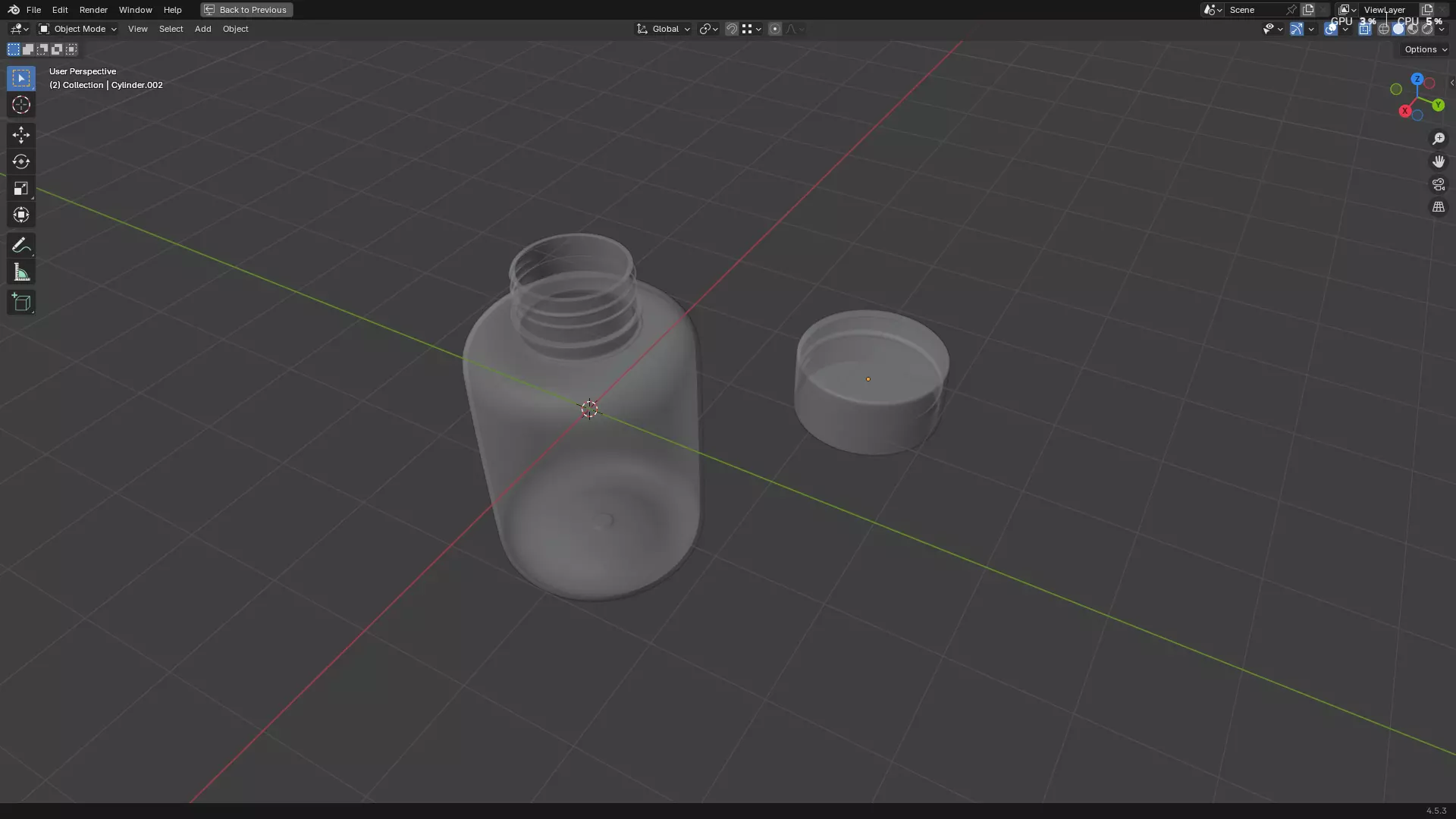Add new view layer next to ViewLayer

point(1426,10)
